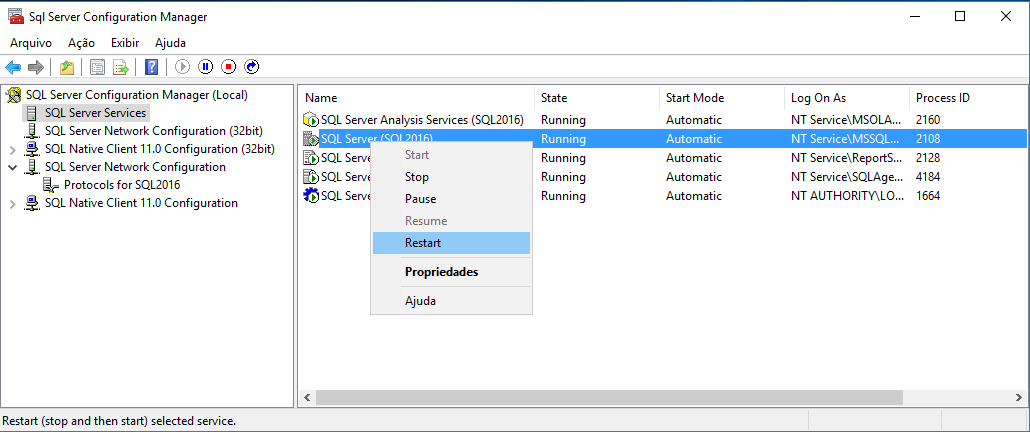The image size is (1030, 432).
Task: Collapse the SQL Server Network Configuration node
Action: pos(12,167)
